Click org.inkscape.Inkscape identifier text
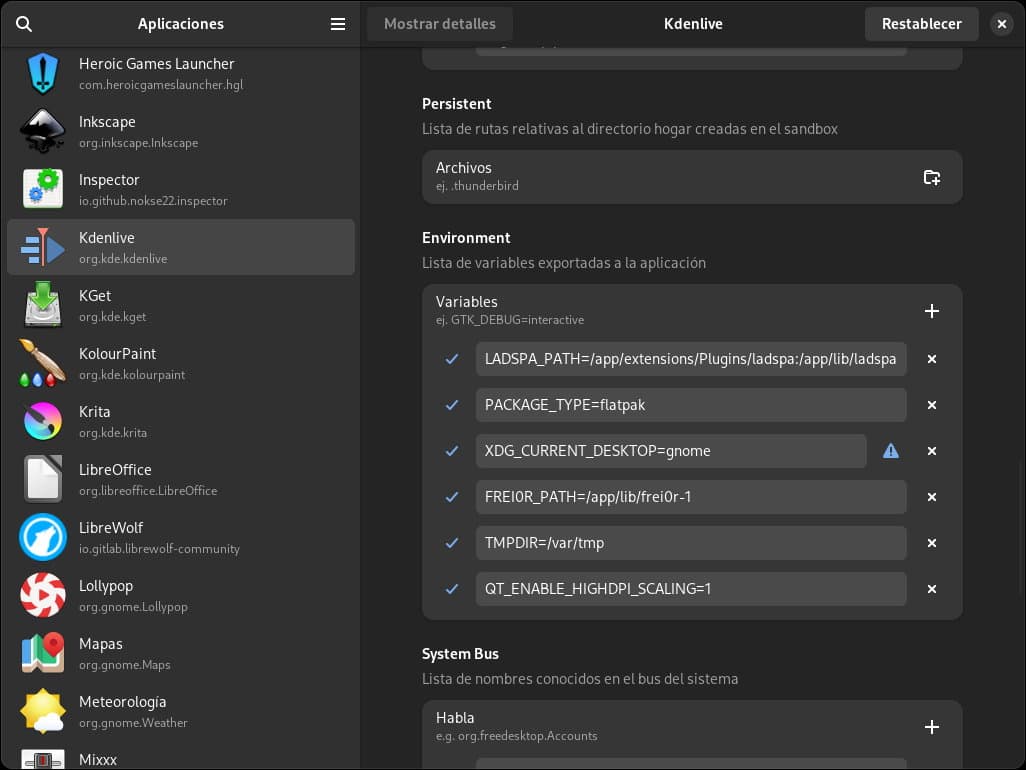The image size is (1026, 770). click(138, 143)
